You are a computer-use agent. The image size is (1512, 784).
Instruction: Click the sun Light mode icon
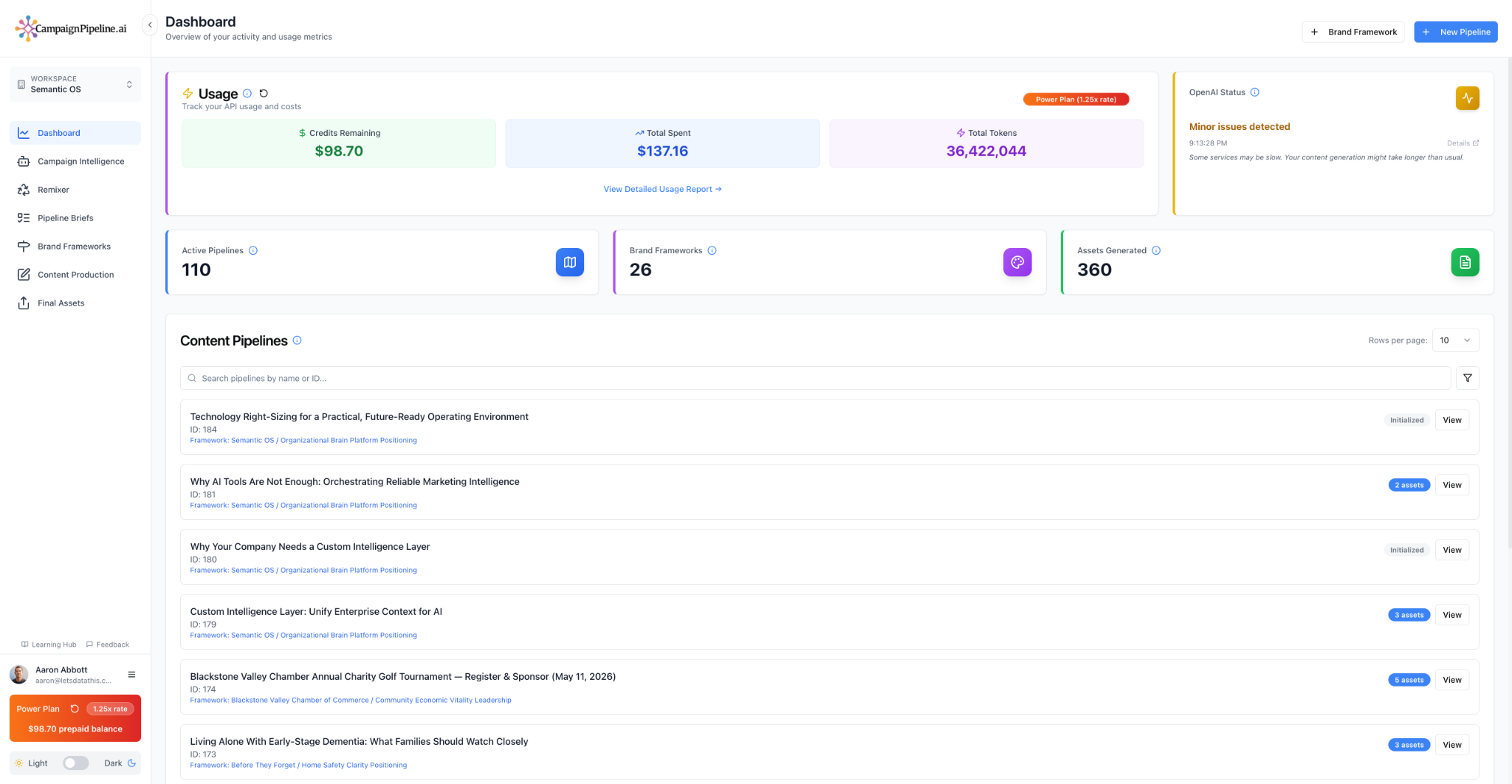tap(19, 763)
